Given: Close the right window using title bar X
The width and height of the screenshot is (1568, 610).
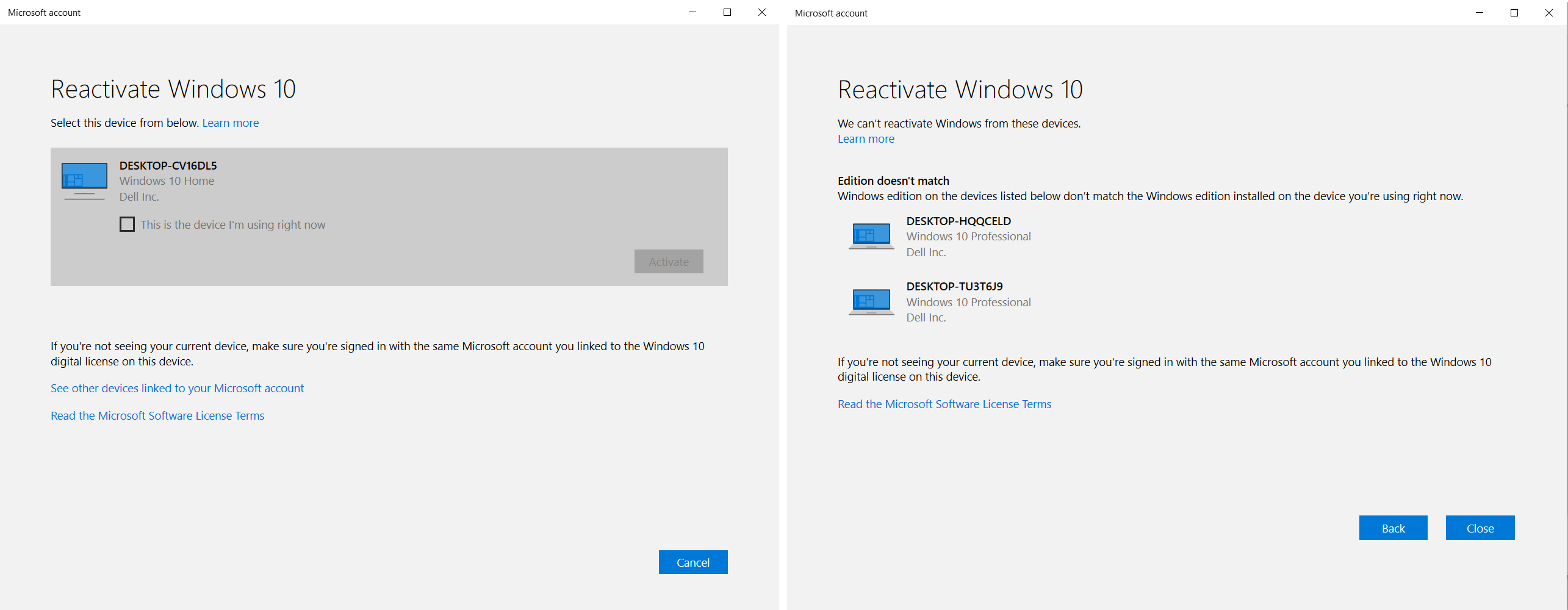Looking at the screenshot, I should 1549,13.
